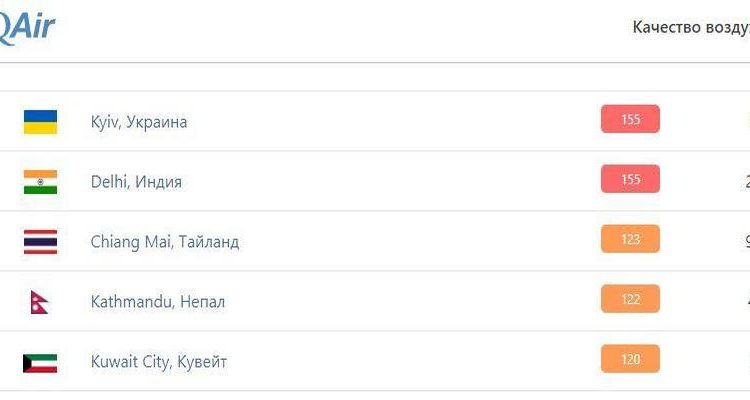Click the India flag icon
This screenshot has width=750, height=400.
pos(40,182)
